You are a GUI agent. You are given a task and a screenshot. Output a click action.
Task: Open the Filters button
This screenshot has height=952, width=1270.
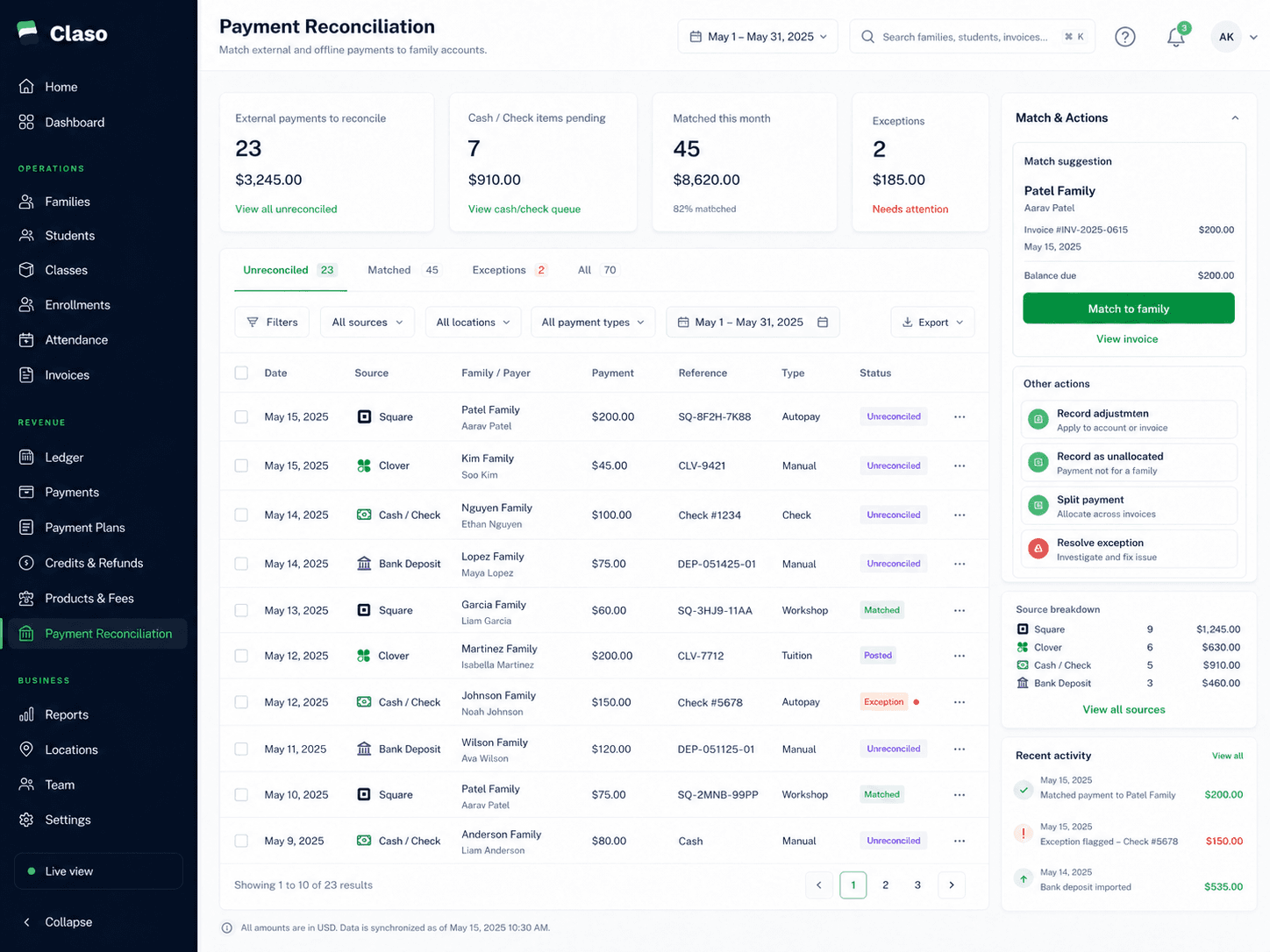[x=272, y=322]
